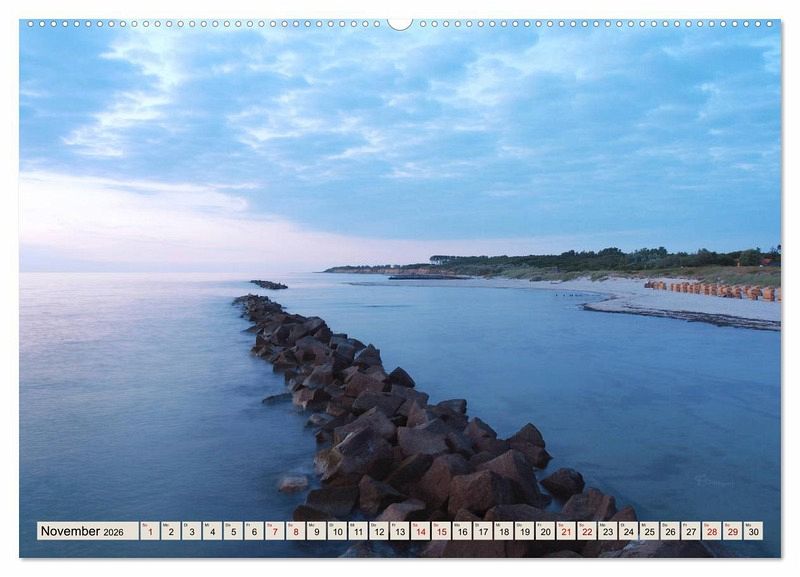Choose the red cell numbered 28
Image resolution: width=800 pixels, height=577 pixels.
coord(712,531)
